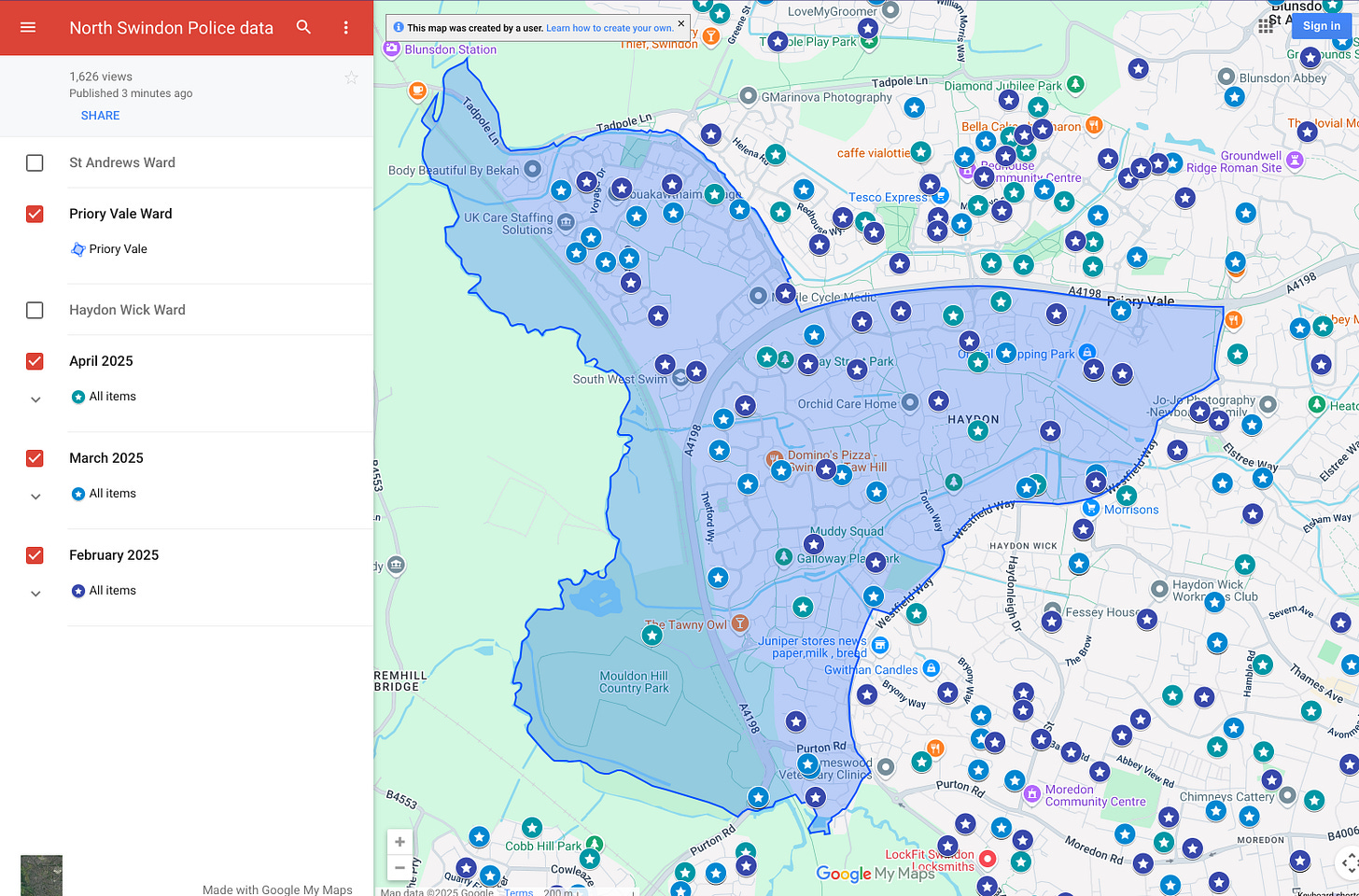Image resolution: width=1359 pixels, height=896 pixels.
Task: Click The Tawny Owl bar marker
Action: 739,623
